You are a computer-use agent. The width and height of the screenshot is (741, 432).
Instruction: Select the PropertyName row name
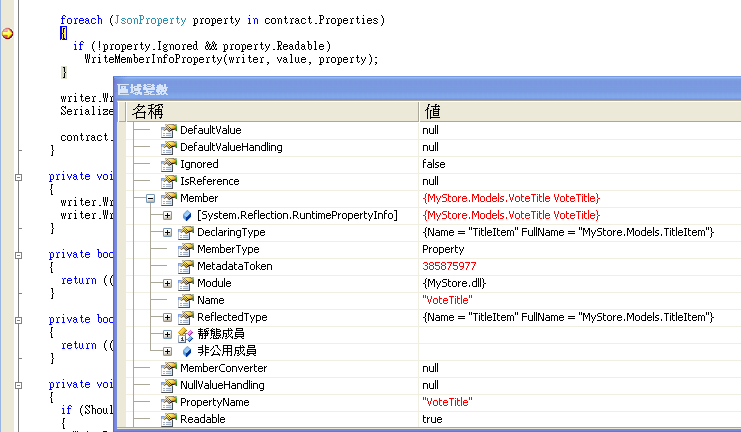coord(215,402)
